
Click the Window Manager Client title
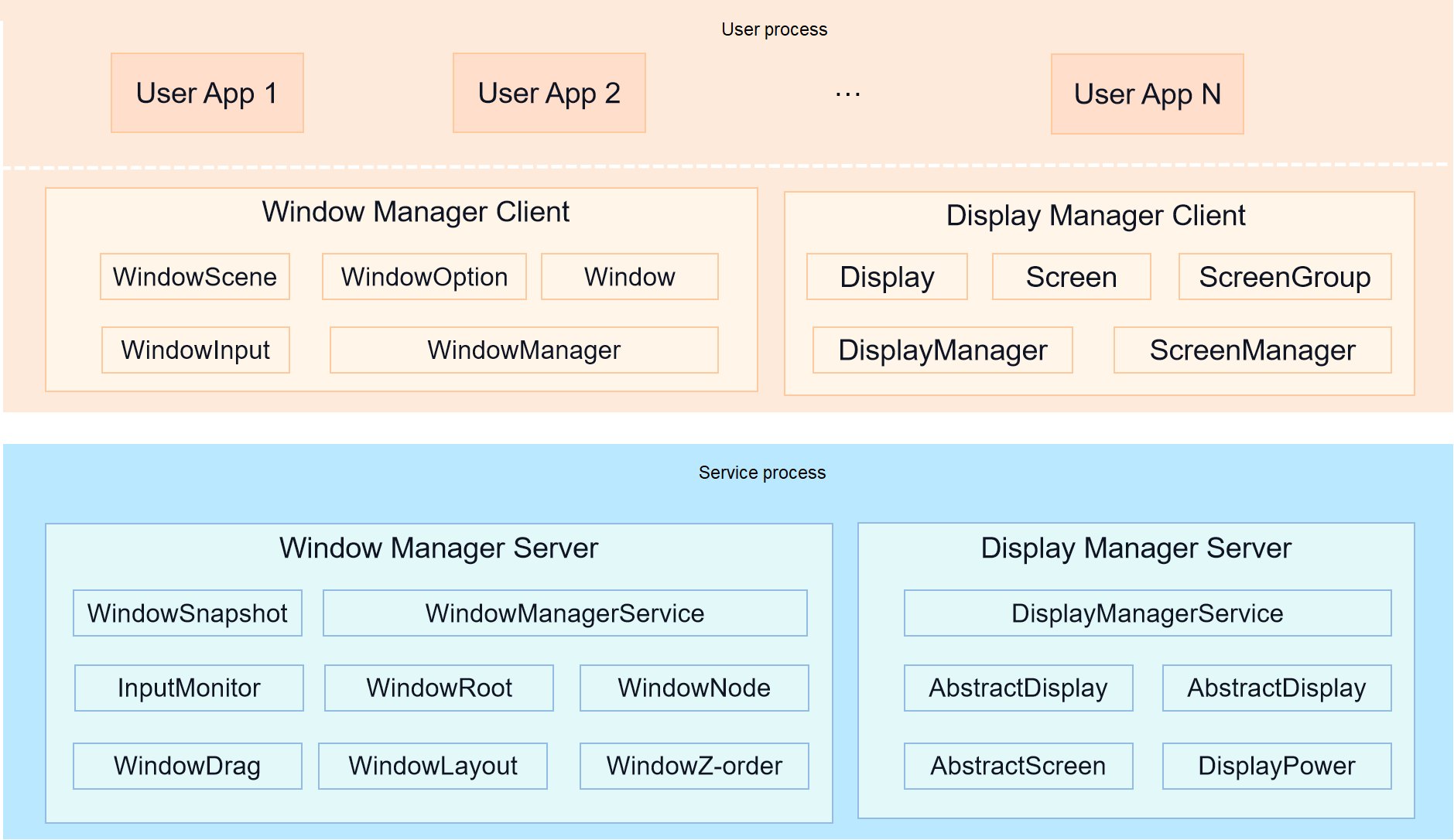(416, 212)
